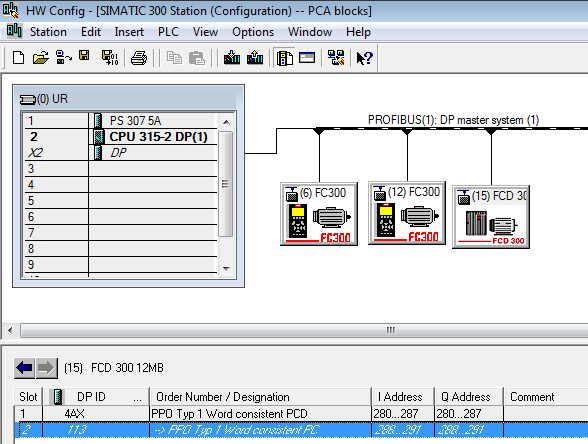Image resolution: width=588 pixels, height=444 pixels.
Task: Select rack row 1 PS 307 5A
Action: [x=121, y=121]
